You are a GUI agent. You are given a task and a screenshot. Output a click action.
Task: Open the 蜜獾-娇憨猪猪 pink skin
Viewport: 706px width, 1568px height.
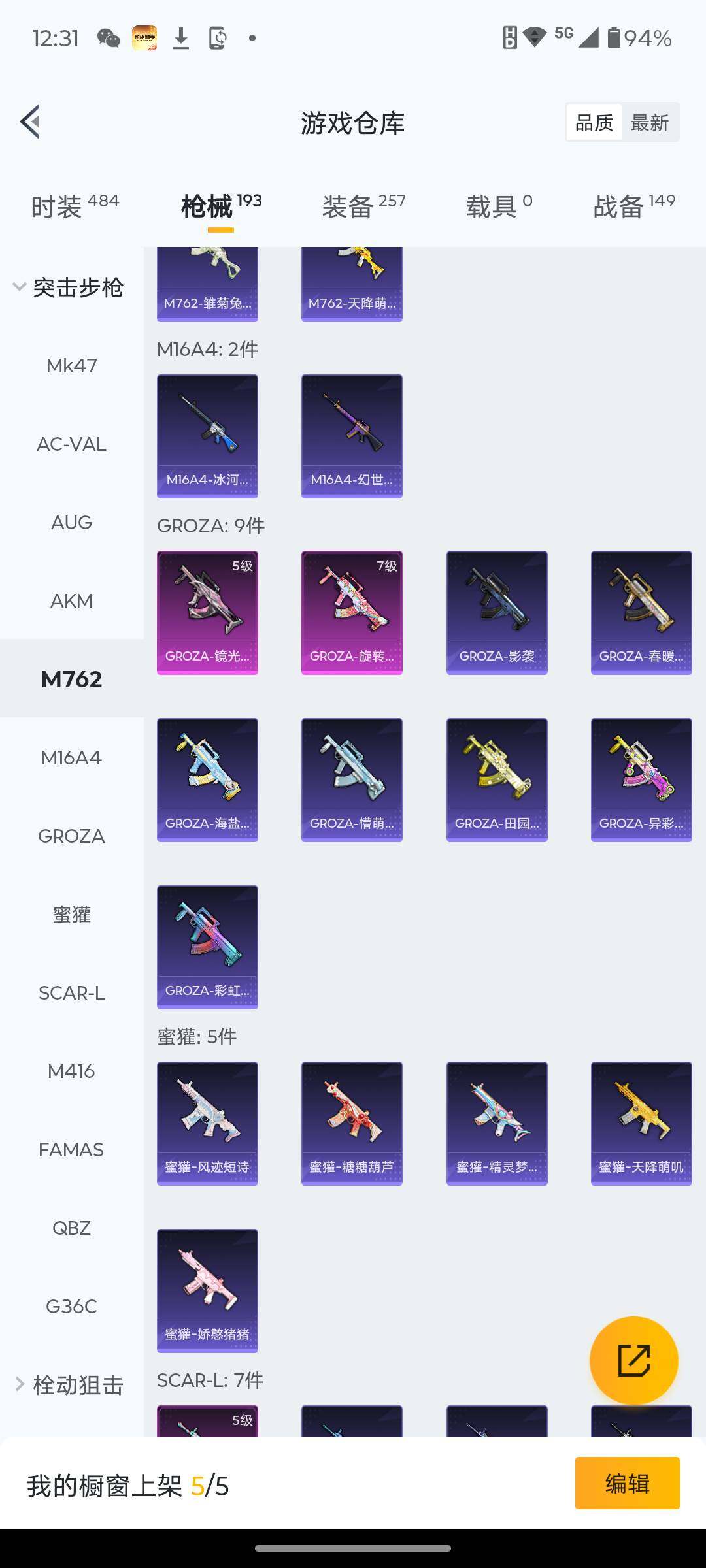pyautogui.click(x=207, y=1290)
